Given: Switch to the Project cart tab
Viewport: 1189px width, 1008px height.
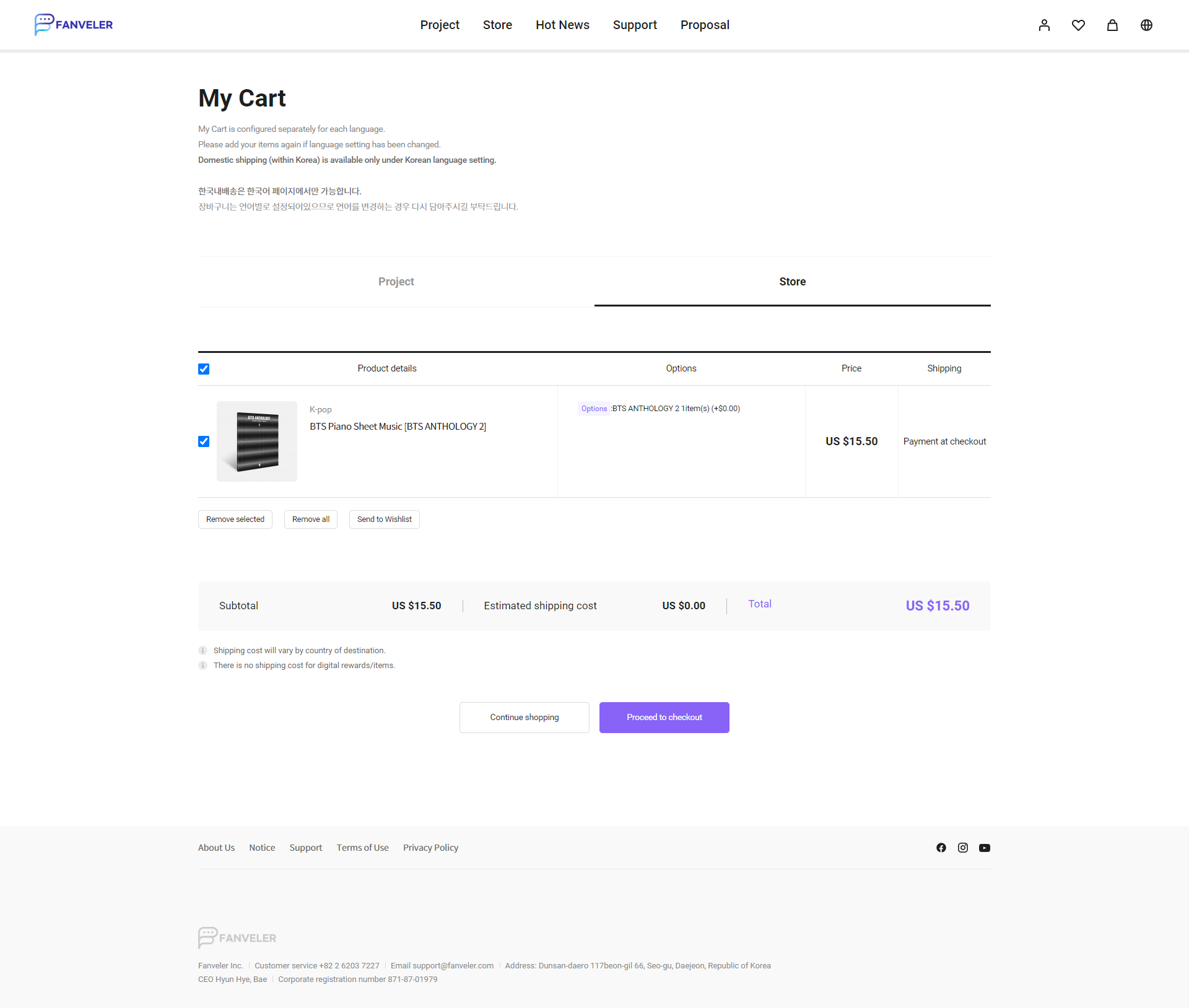Looking at the screenshot, I should (396, 282).
